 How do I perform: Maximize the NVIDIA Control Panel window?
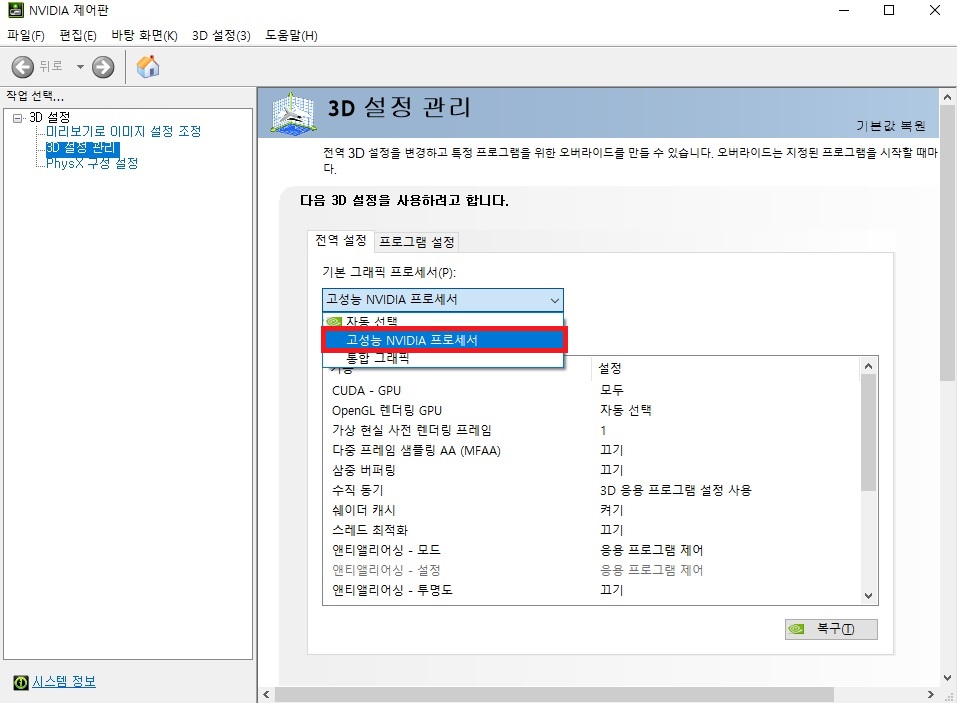889,10
